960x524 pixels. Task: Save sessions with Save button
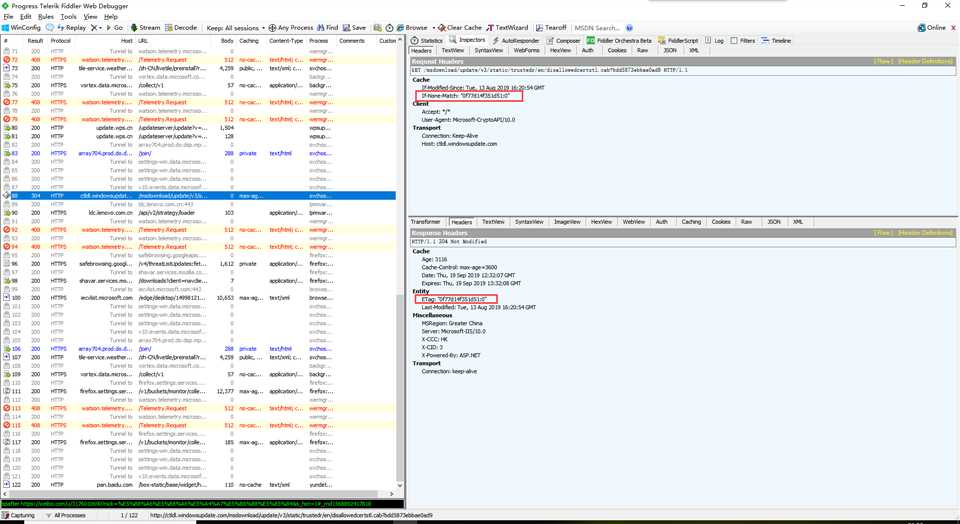(354, 28)
